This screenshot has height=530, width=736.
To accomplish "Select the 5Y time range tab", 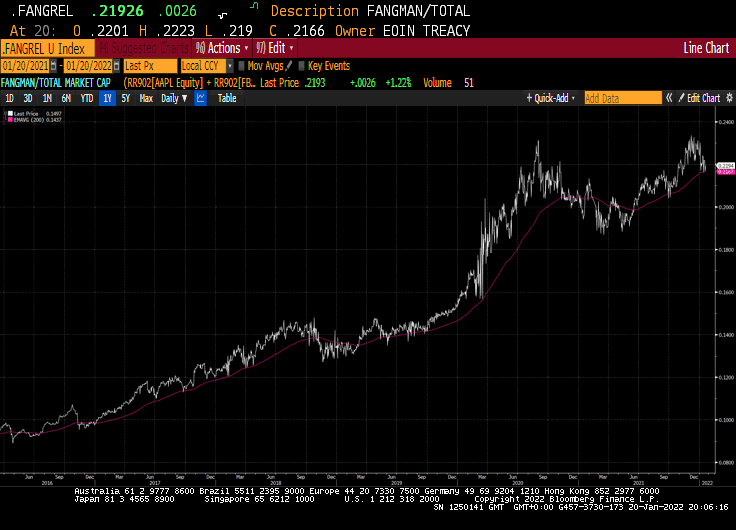I will pos(126,98).
